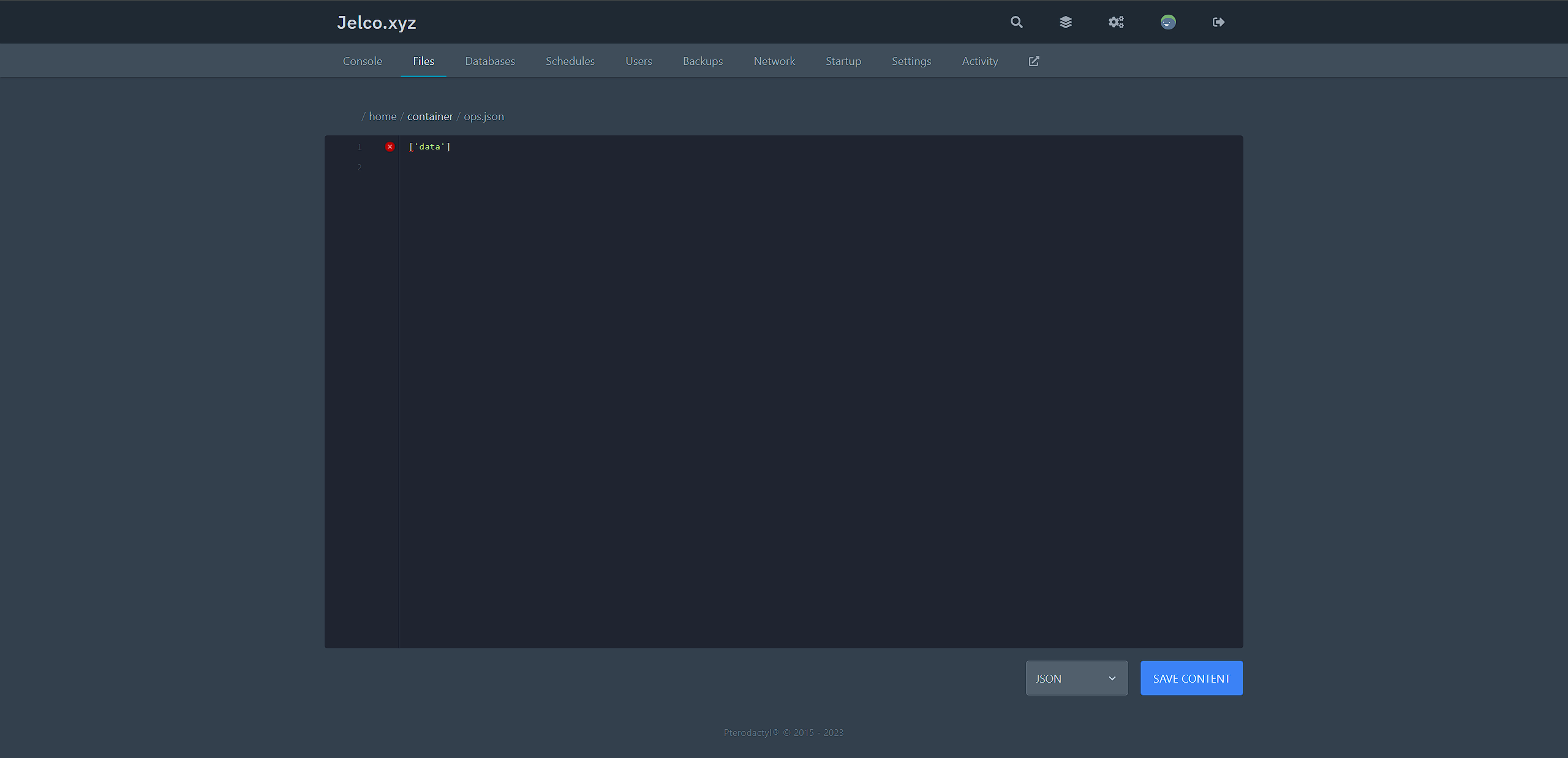Switch to the Console tab
1568x758 pixels.
pos(363,61)
